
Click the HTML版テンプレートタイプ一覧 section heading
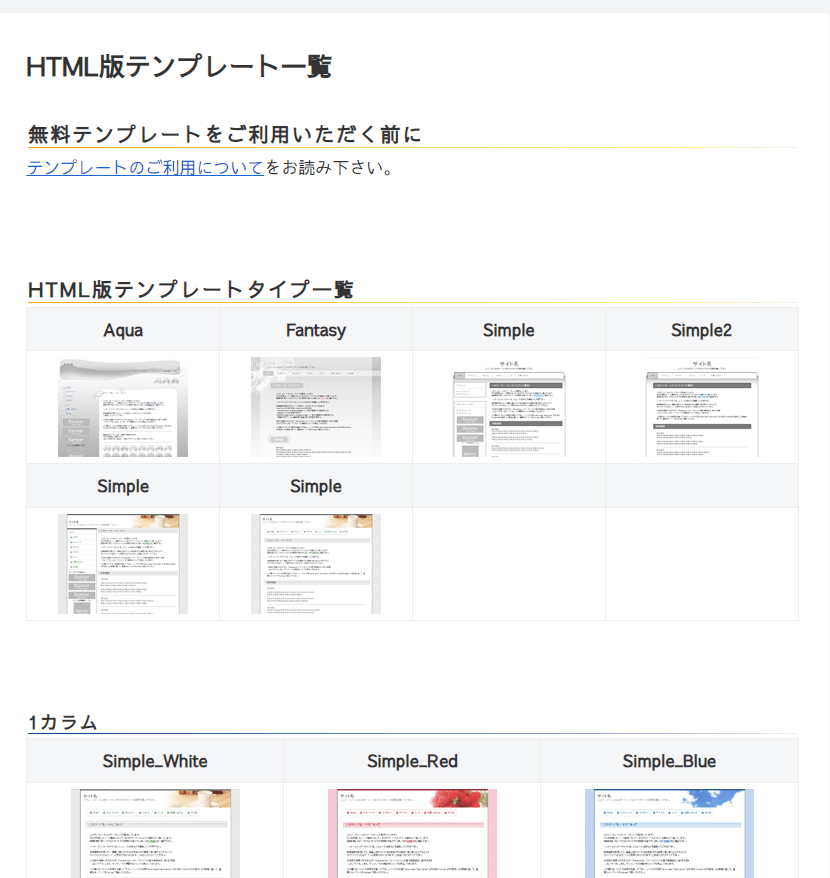click(x=190, y=290)
